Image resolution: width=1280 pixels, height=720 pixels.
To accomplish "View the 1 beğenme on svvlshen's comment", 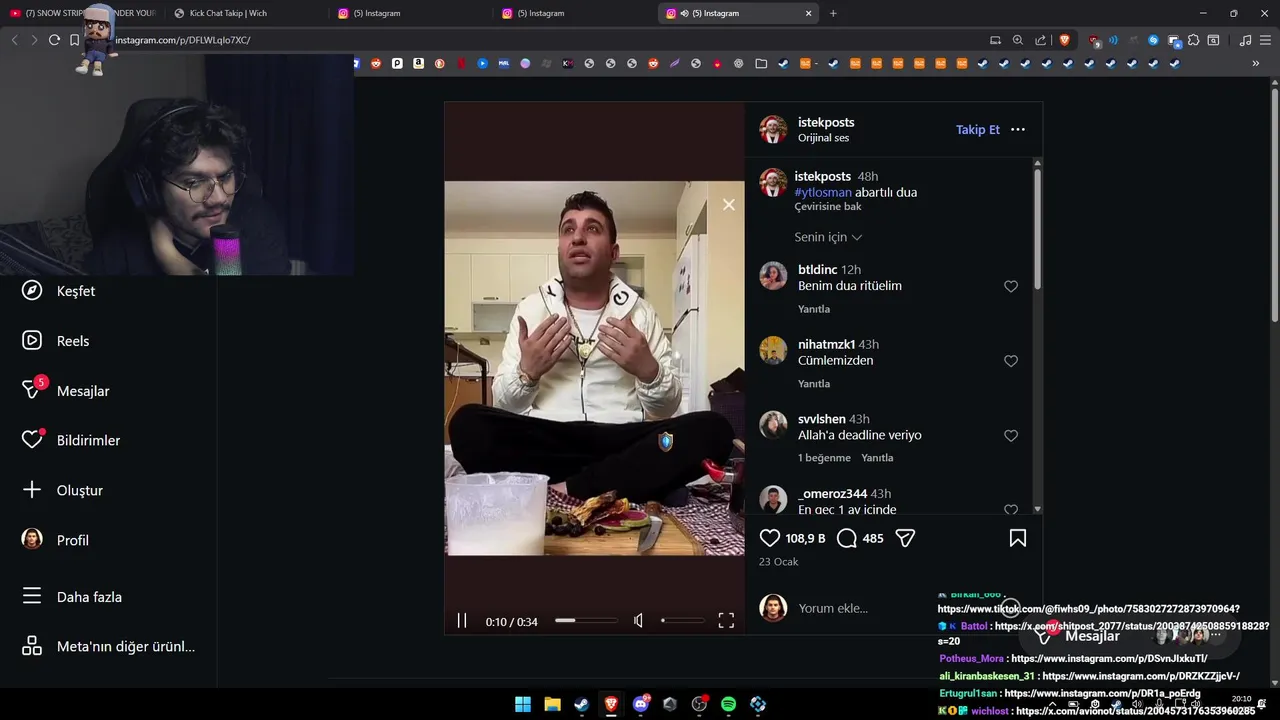I will click(824, 458).
